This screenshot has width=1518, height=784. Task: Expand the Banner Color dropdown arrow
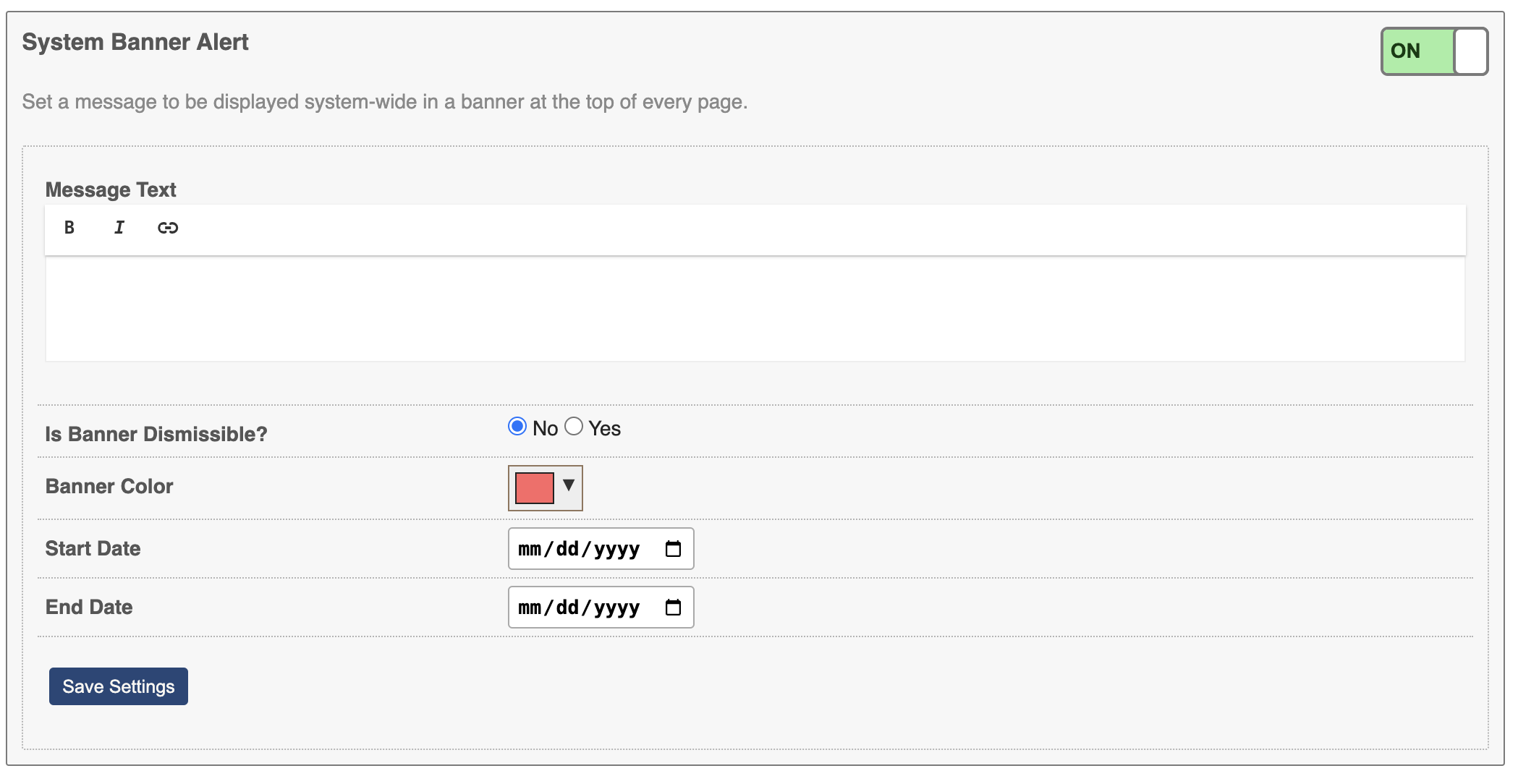[x=569, y=485]
